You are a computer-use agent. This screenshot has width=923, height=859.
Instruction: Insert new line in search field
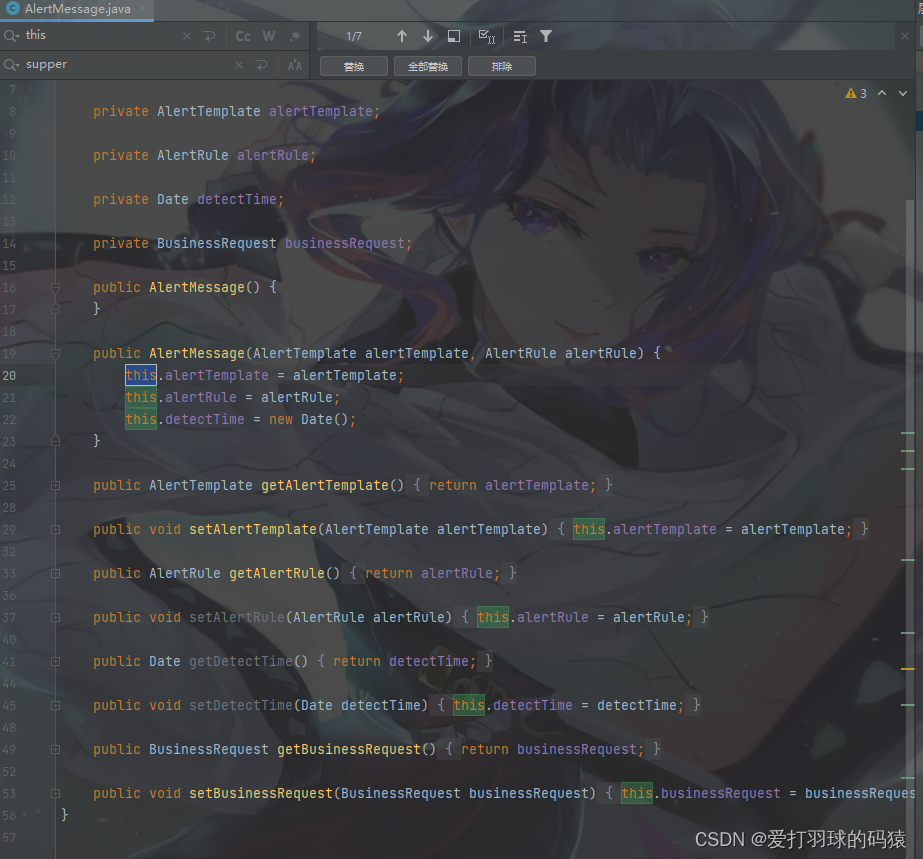coord(209,37)
